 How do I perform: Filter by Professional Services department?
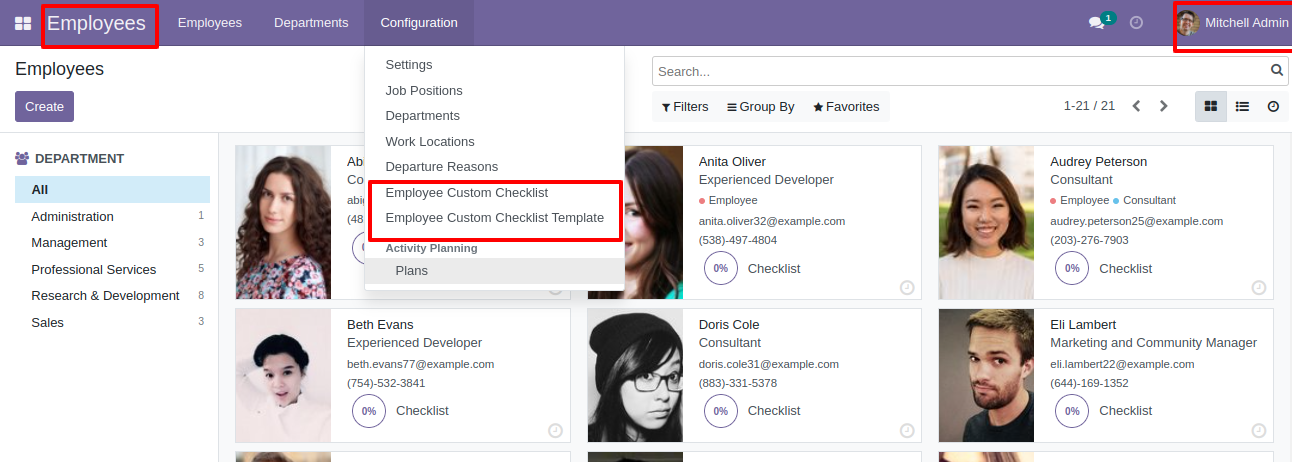pos(112,270)
